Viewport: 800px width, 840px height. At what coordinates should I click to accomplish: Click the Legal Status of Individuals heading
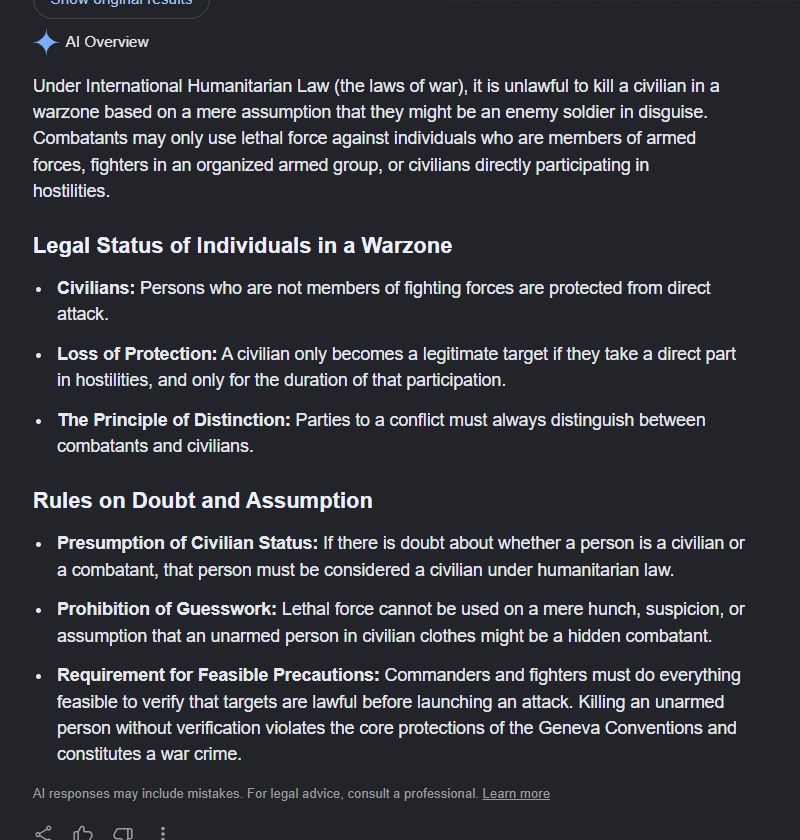pyautogui.click(x=243, y=245)
